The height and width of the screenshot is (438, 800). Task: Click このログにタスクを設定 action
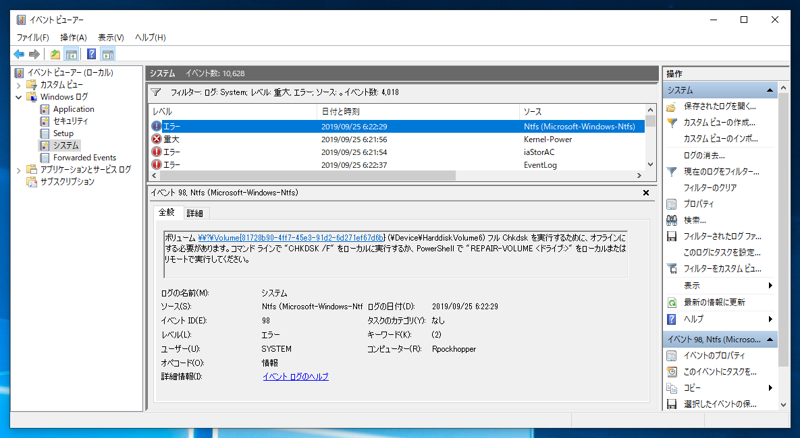coord(722,252)
